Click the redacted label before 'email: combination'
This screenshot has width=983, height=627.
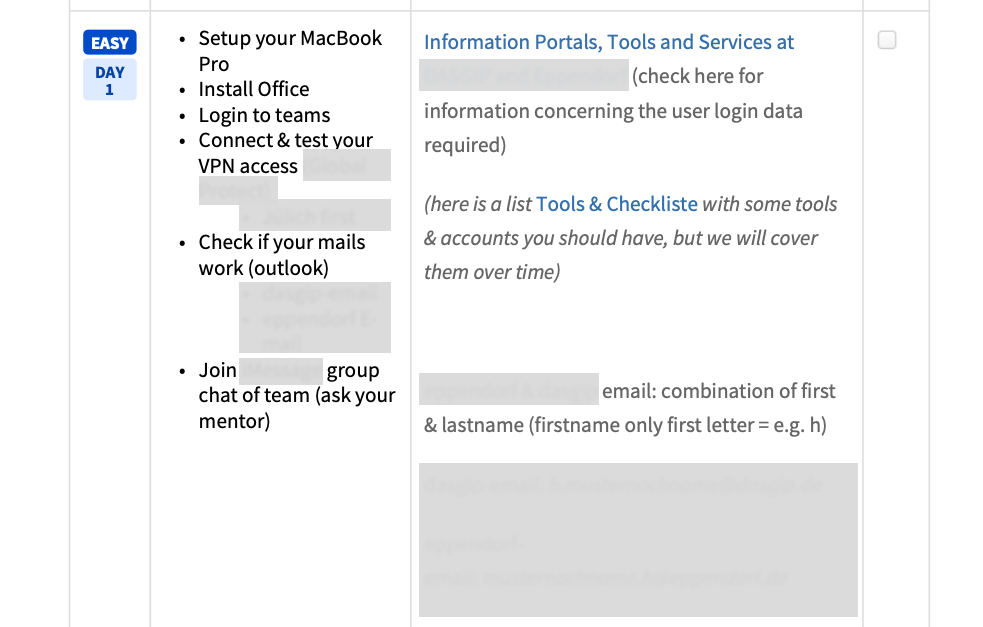pos(508,389)
